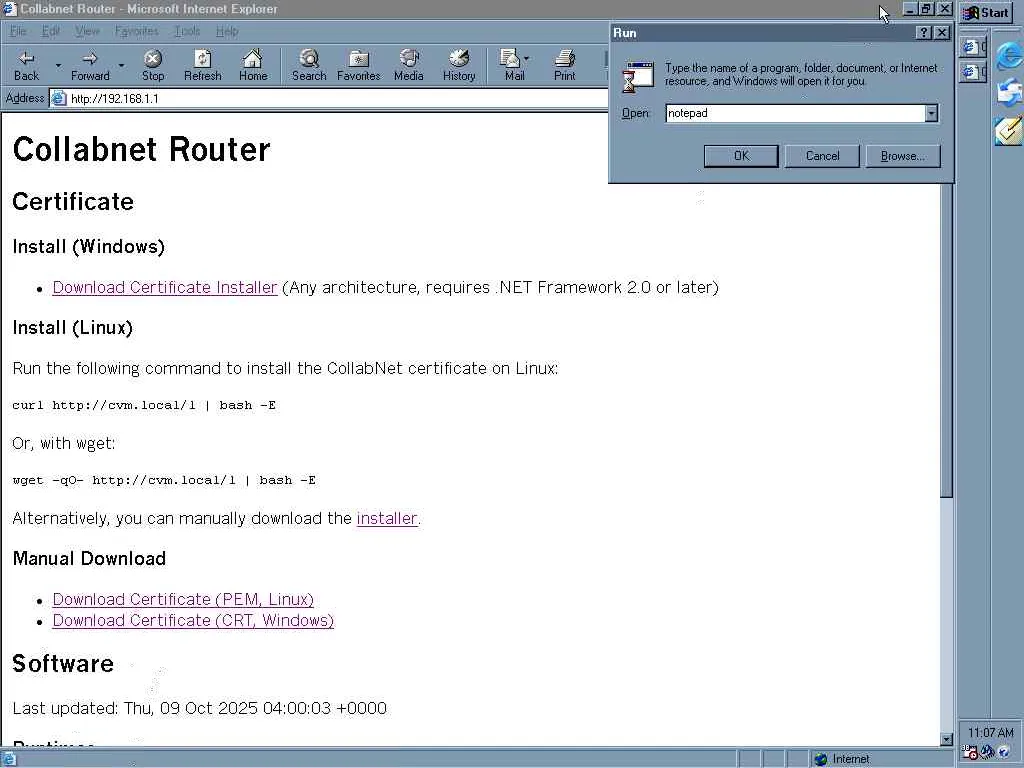
Task: Print the page
Action: tap(565, 65)
